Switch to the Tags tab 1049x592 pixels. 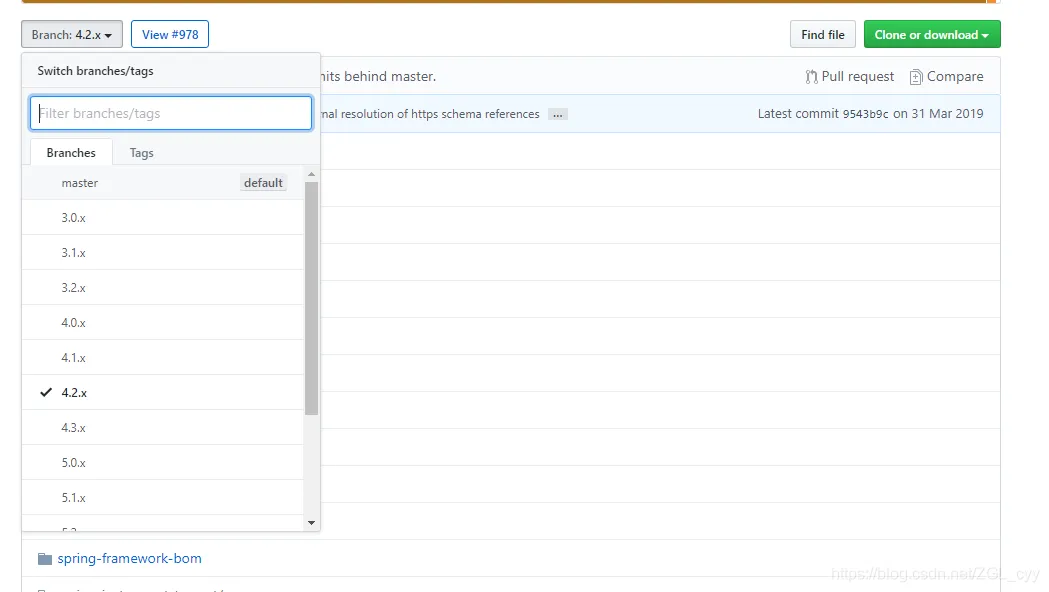(142, 153)
